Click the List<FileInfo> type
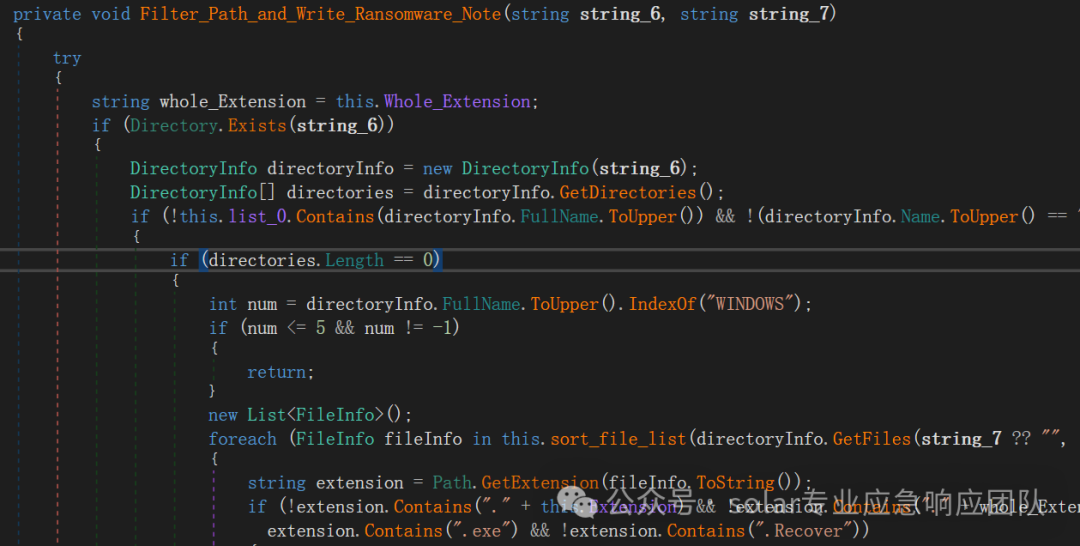The height and width of the screenshot is (546, 1080). [315, 415]
